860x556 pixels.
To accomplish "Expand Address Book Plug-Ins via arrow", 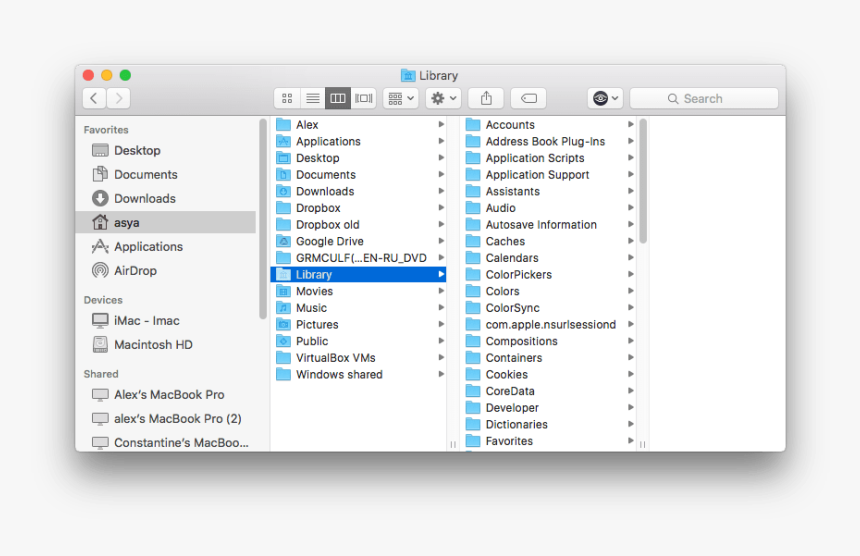I will tap(631, 141).
